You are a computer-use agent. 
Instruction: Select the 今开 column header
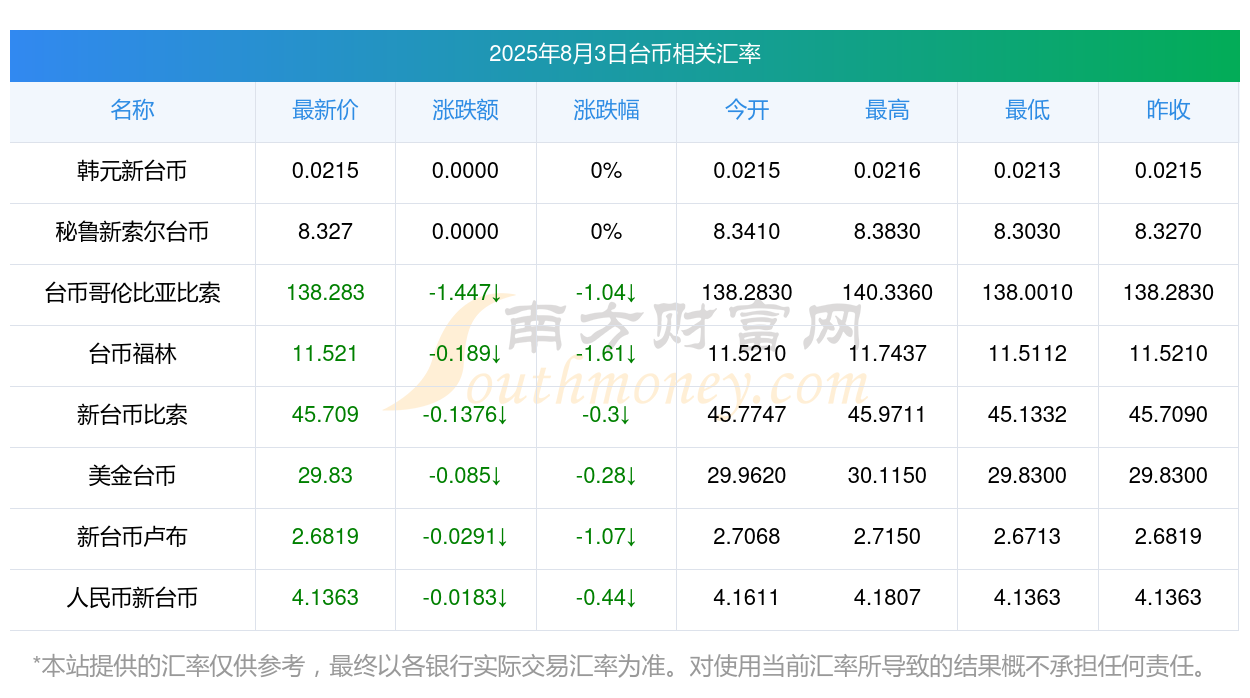coord(747,110)
